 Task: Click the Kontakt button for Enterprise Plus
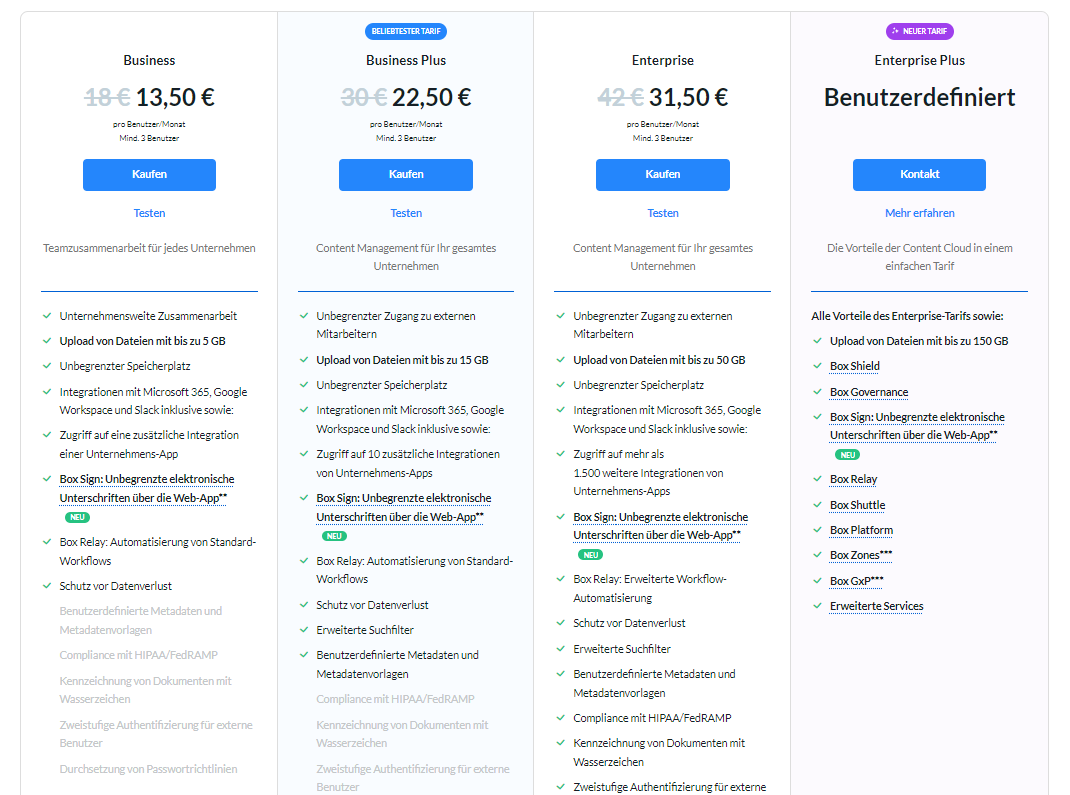pos(919,174)
